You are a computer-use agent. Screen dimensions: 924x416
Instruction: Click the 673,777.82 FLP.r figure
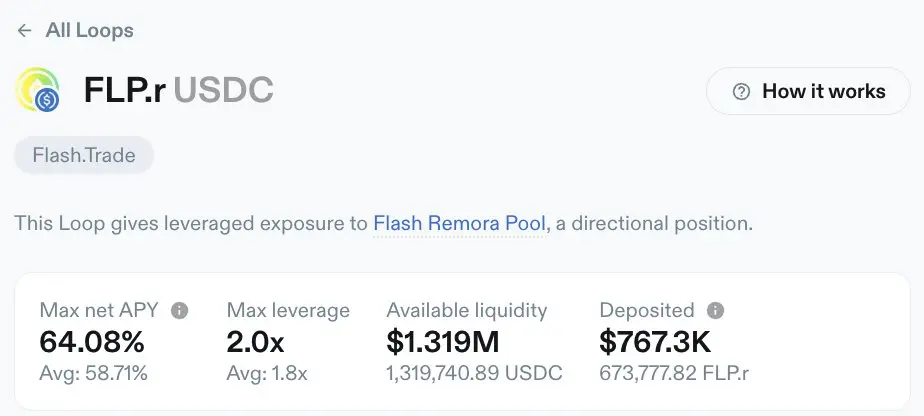click(x=674, y=374)
